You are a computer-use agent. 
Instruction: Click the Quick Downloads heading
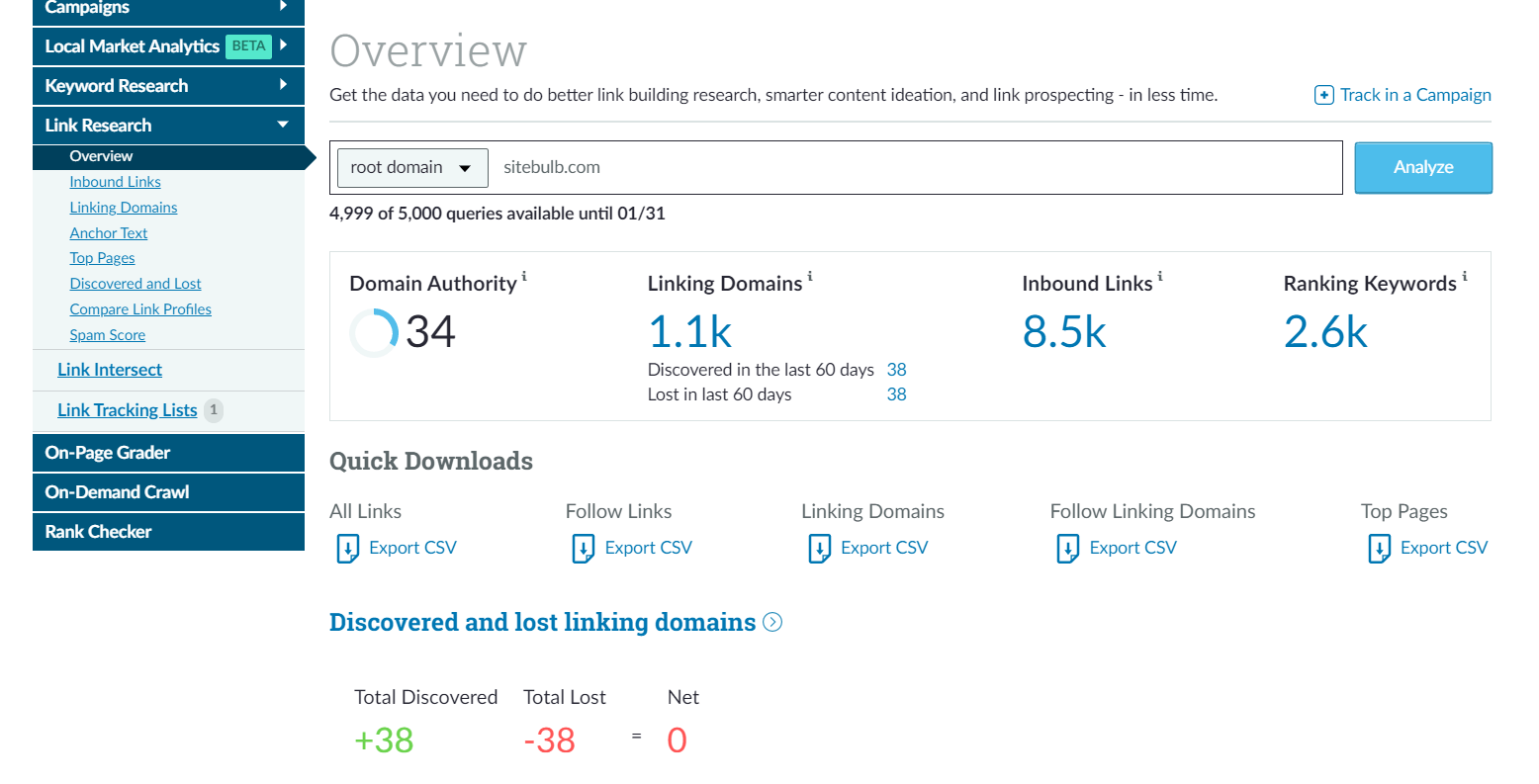click(x=431, y=462)
